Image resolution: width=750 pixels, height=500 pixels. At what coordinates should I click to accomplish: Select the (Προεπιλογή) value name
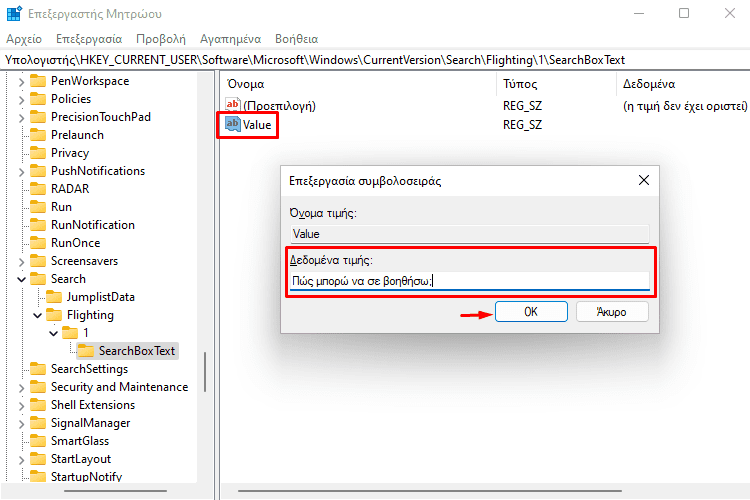click(x=279, y=106)
